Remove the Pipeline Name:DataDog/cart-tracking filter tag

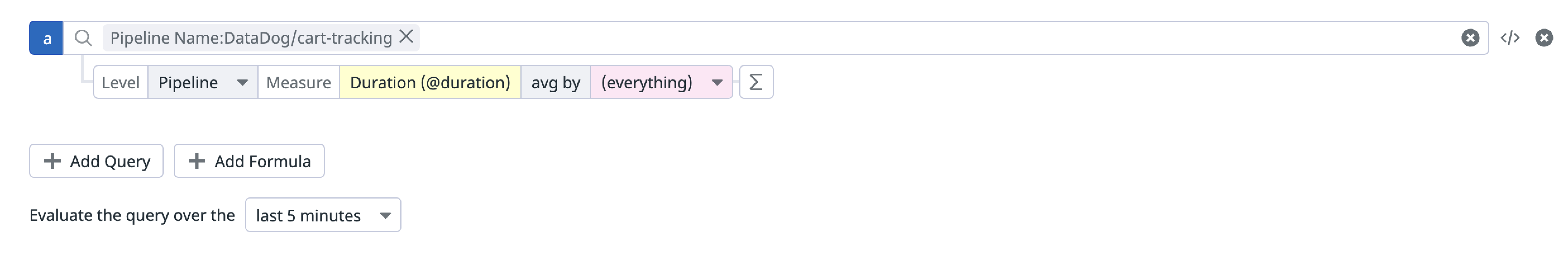click(x=406, y=37)
